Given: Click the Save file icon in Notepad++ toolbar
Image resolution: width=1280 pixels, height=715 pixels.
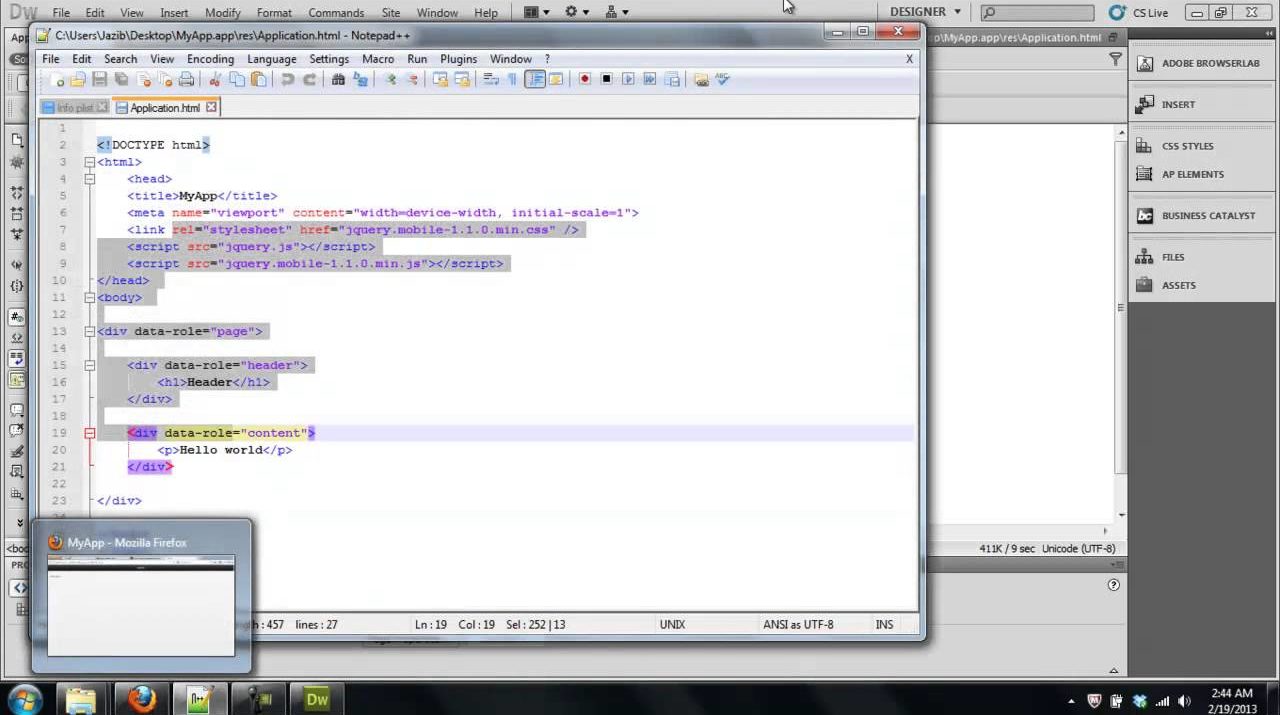Looking at the screenshot, I should [99, 80].
